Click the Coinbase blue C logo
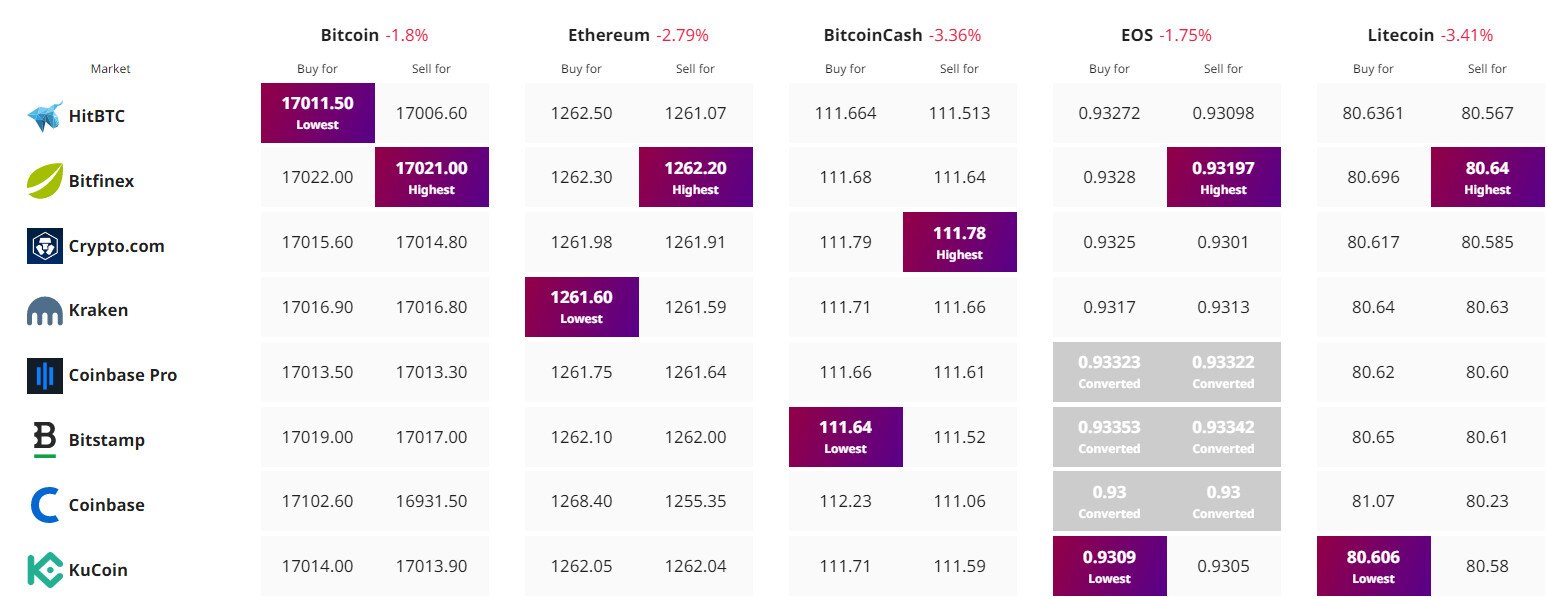Screen dimensions: 1547x599 pyautogui.click(x=45, y=505)
